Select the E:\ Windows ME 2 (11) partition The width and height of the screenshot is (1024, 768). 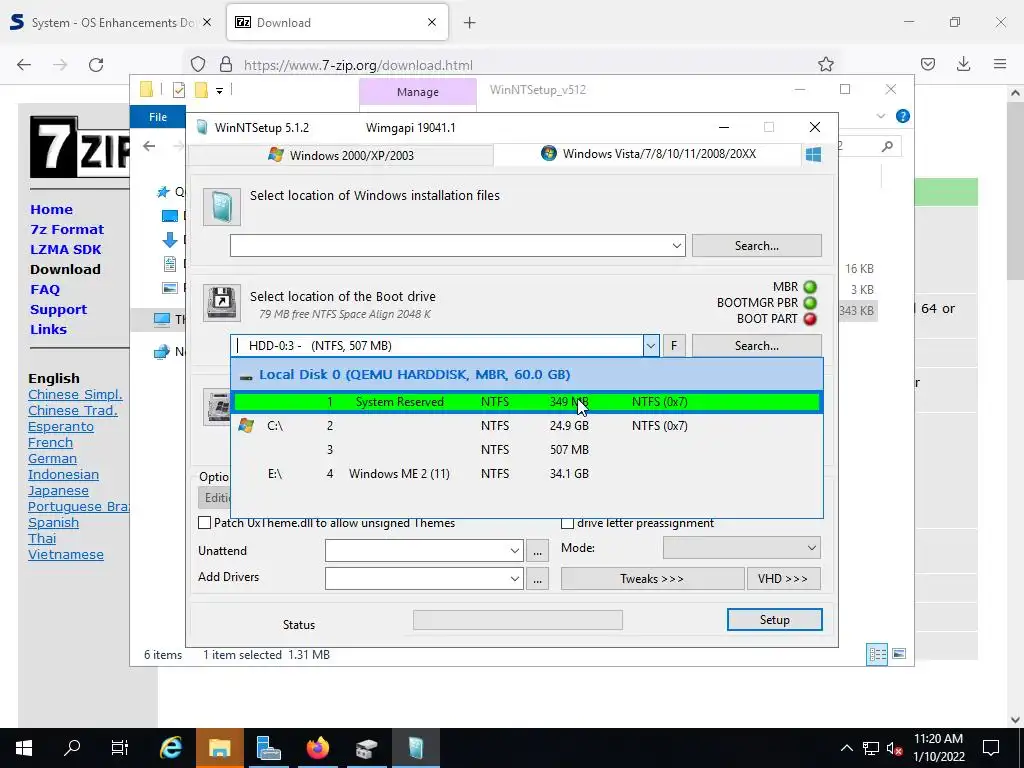526,473
